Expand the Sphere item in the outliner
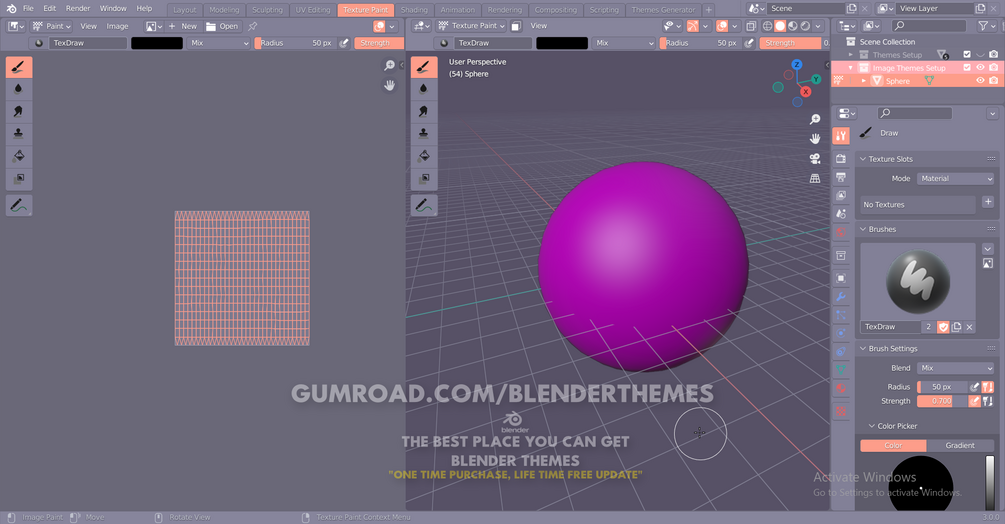Image resolution: width=1005 pixels, height=524 pixels. [x=863, y=81]
